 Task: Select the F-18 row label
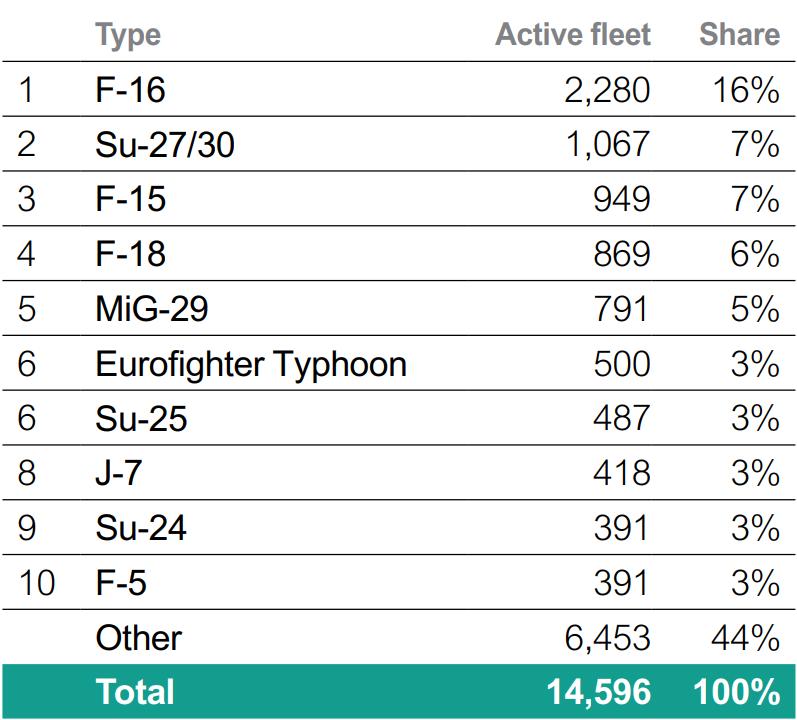pyautogui.click(x=130, y=254)
